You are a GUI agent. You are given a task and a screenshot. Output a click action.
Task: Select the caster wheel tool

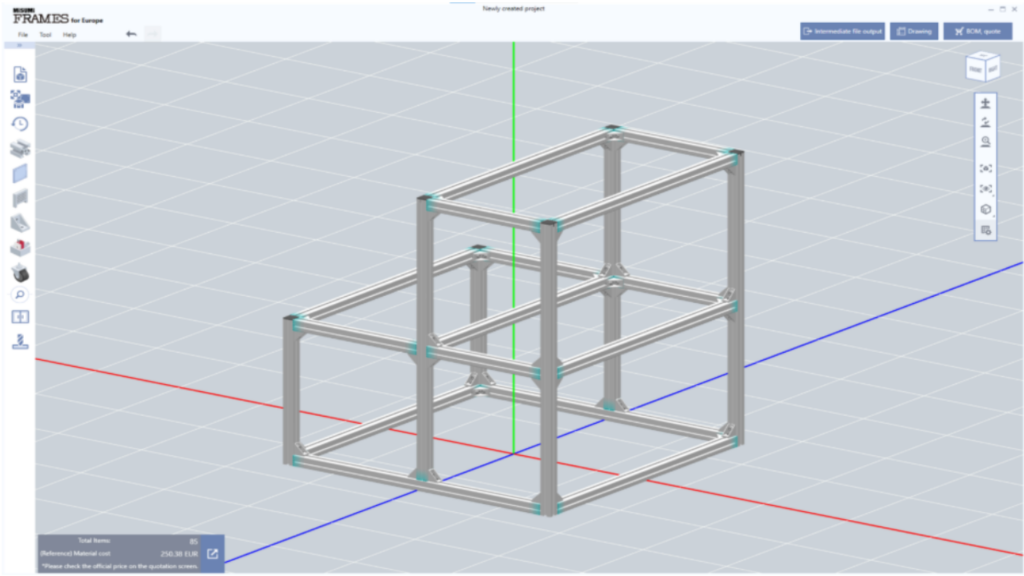pyautogui.click(x=20, y=271)
